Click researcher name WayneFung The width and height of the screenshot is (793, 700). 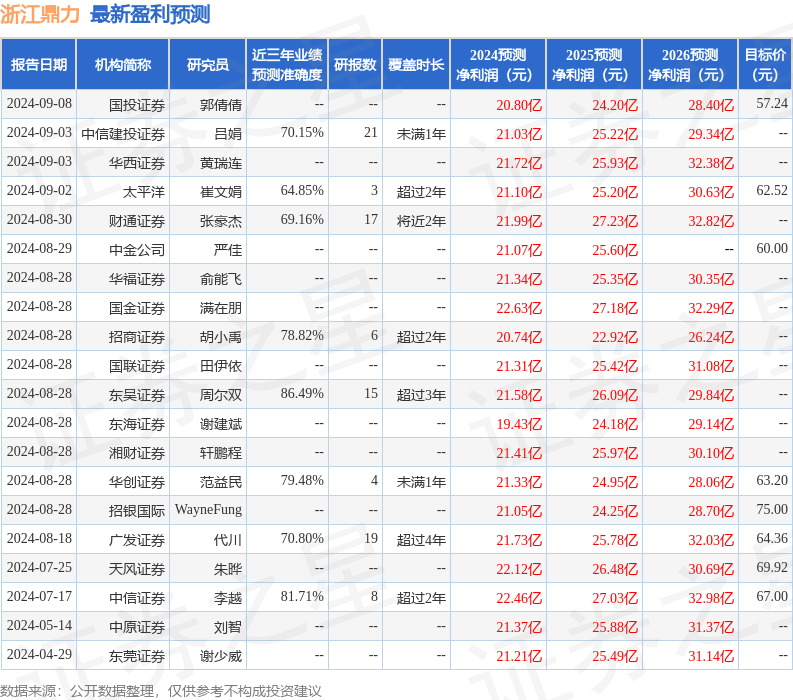click(208, 510)
